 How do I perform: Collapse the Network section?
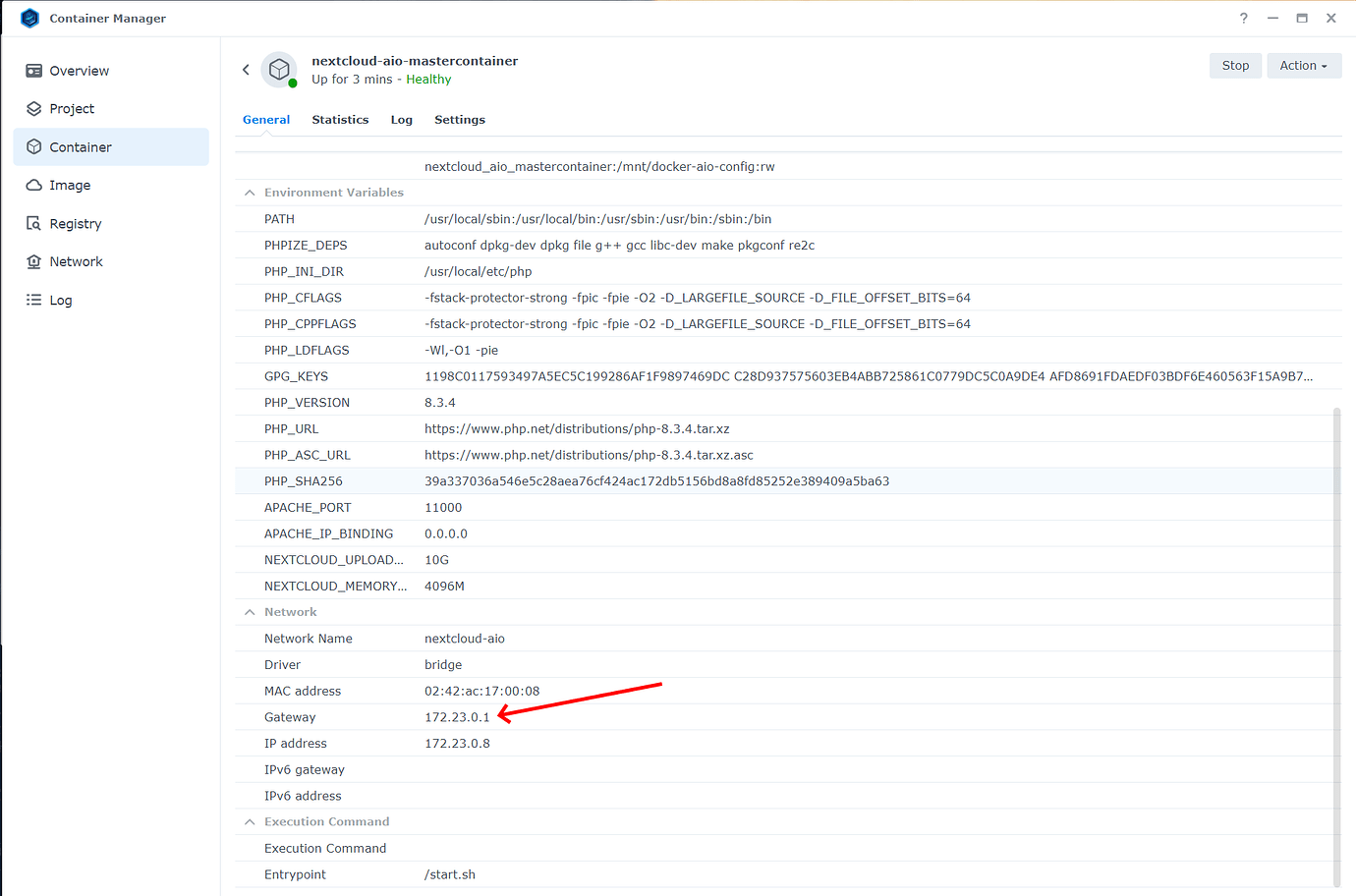click(250, 611)
